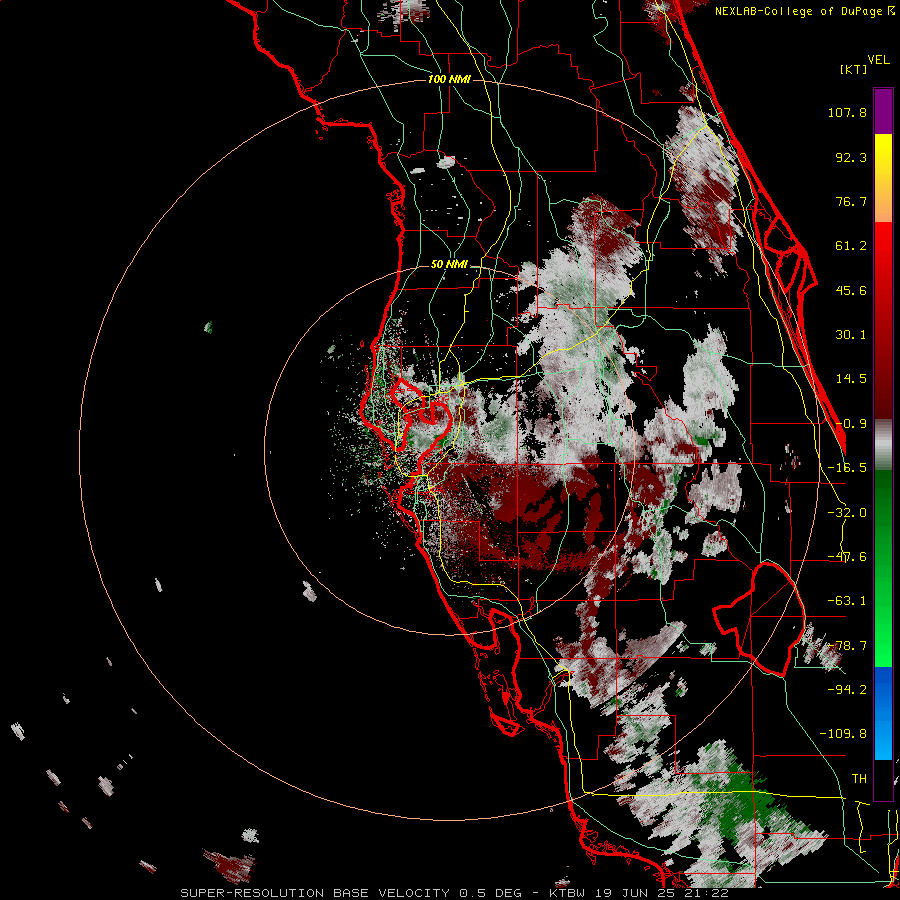This screenshot has height=900, width=900.
Task: Click the -109.8 velocity scale value
Action: [843, 734]
